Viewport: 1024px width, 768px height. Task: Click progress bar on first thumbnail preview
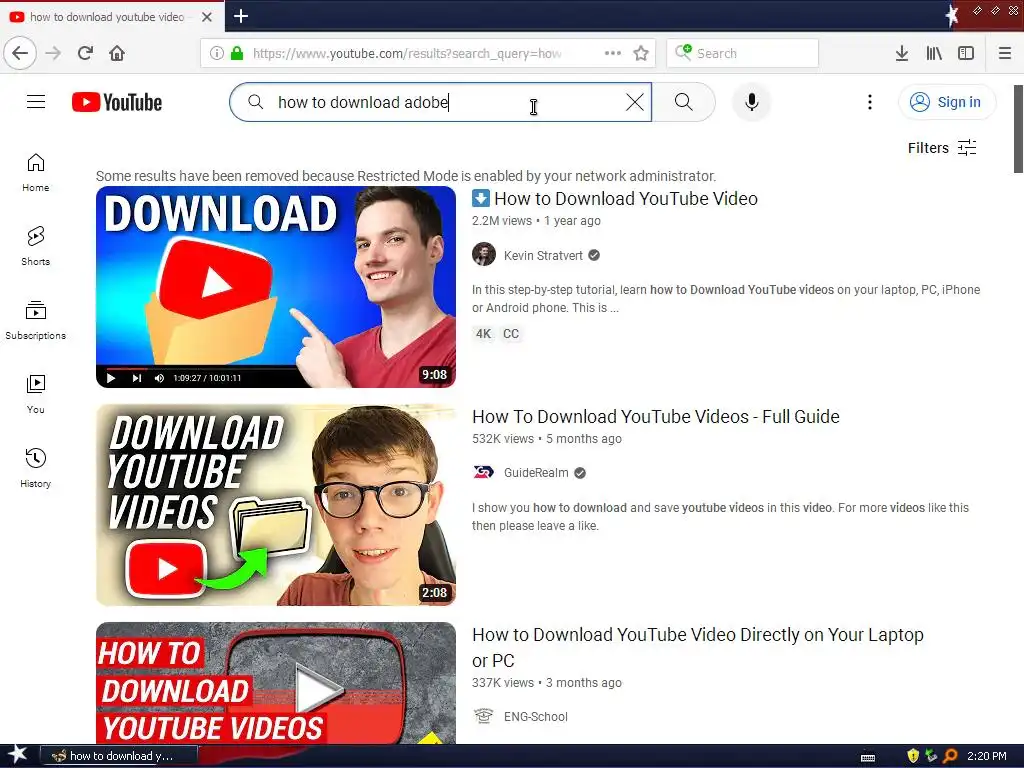tap(199, 368)
